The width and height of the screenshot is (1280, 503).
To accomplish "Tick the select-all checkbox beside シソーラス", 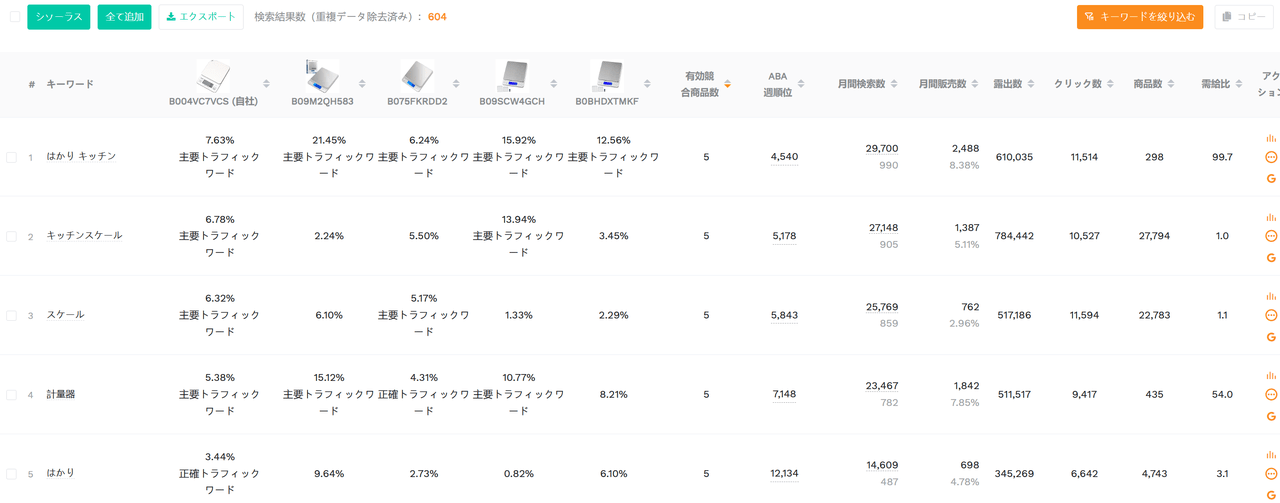I will 15,16.
